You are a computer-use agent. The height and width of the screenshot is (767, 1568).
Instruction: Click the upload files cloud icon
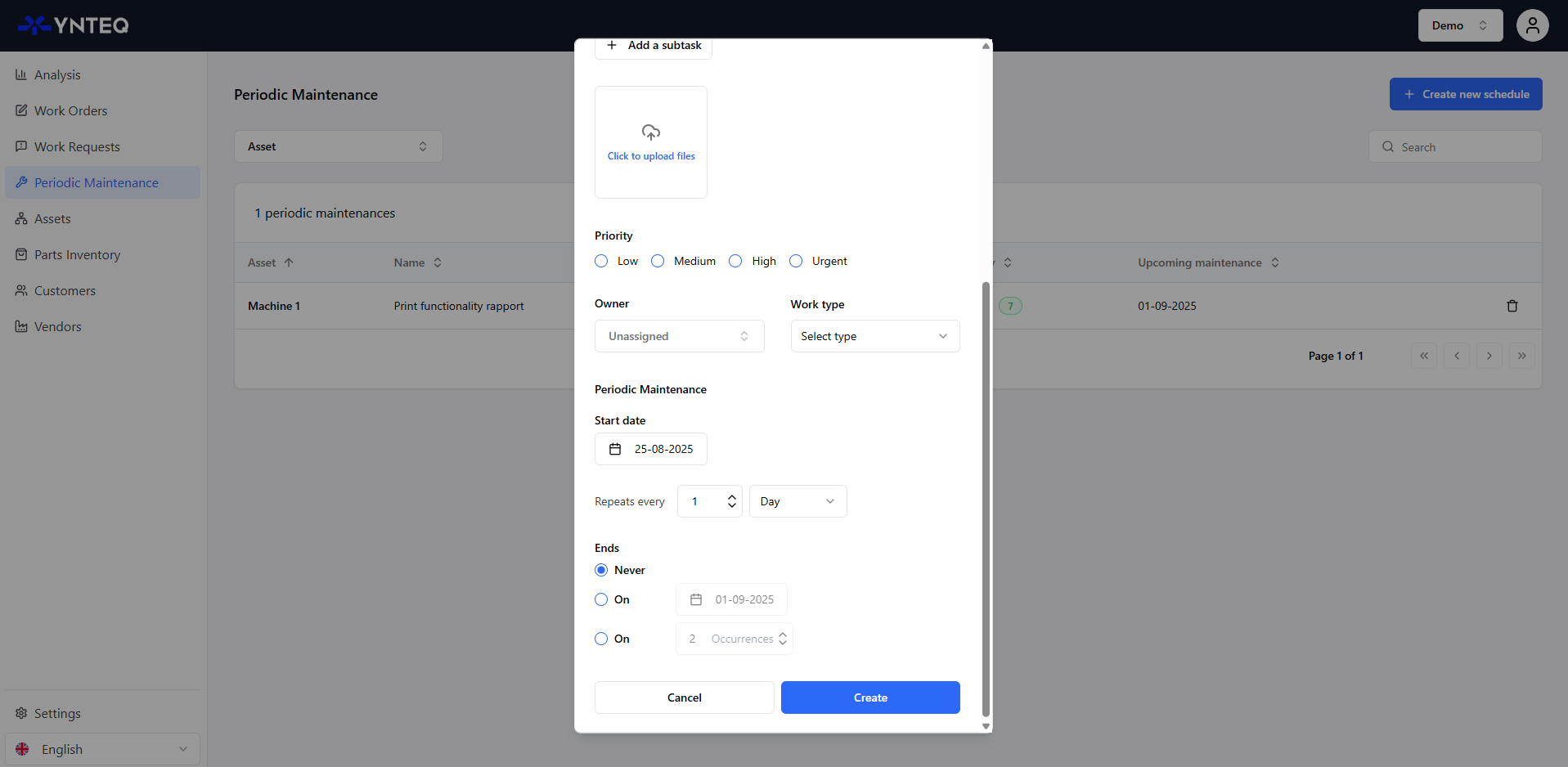click(650, 132)
